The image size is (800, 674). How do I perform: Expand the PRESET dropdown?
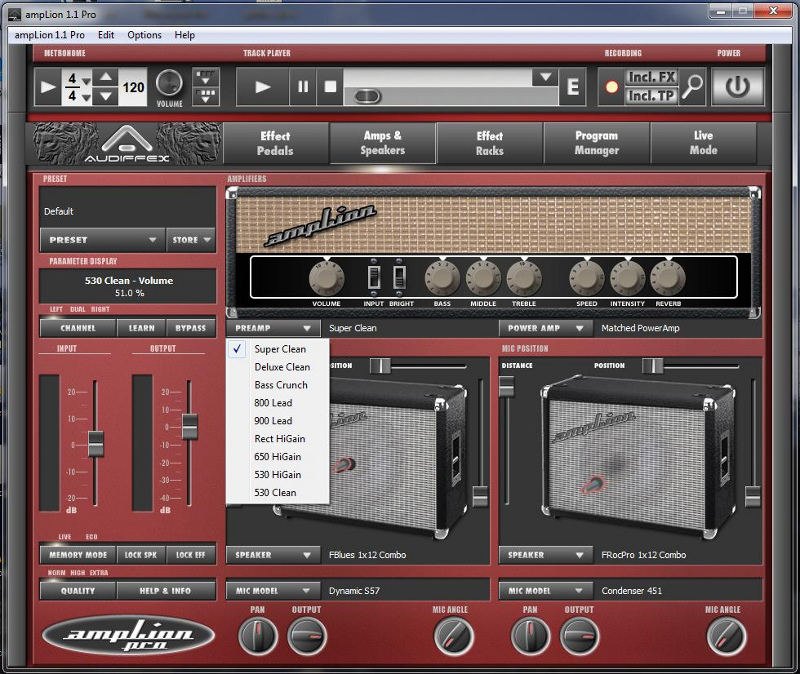pyautogui.click(x=103, y=240)
